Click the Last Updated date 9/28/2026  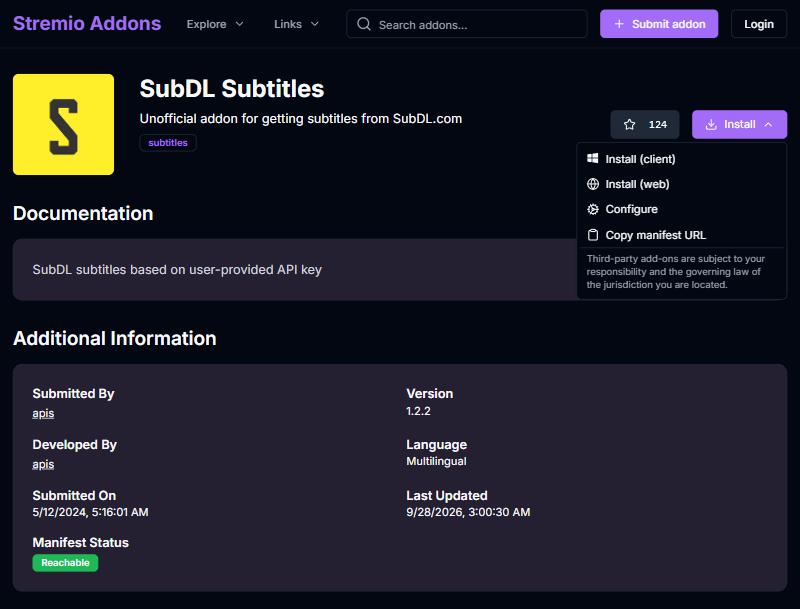coord(468,512)
